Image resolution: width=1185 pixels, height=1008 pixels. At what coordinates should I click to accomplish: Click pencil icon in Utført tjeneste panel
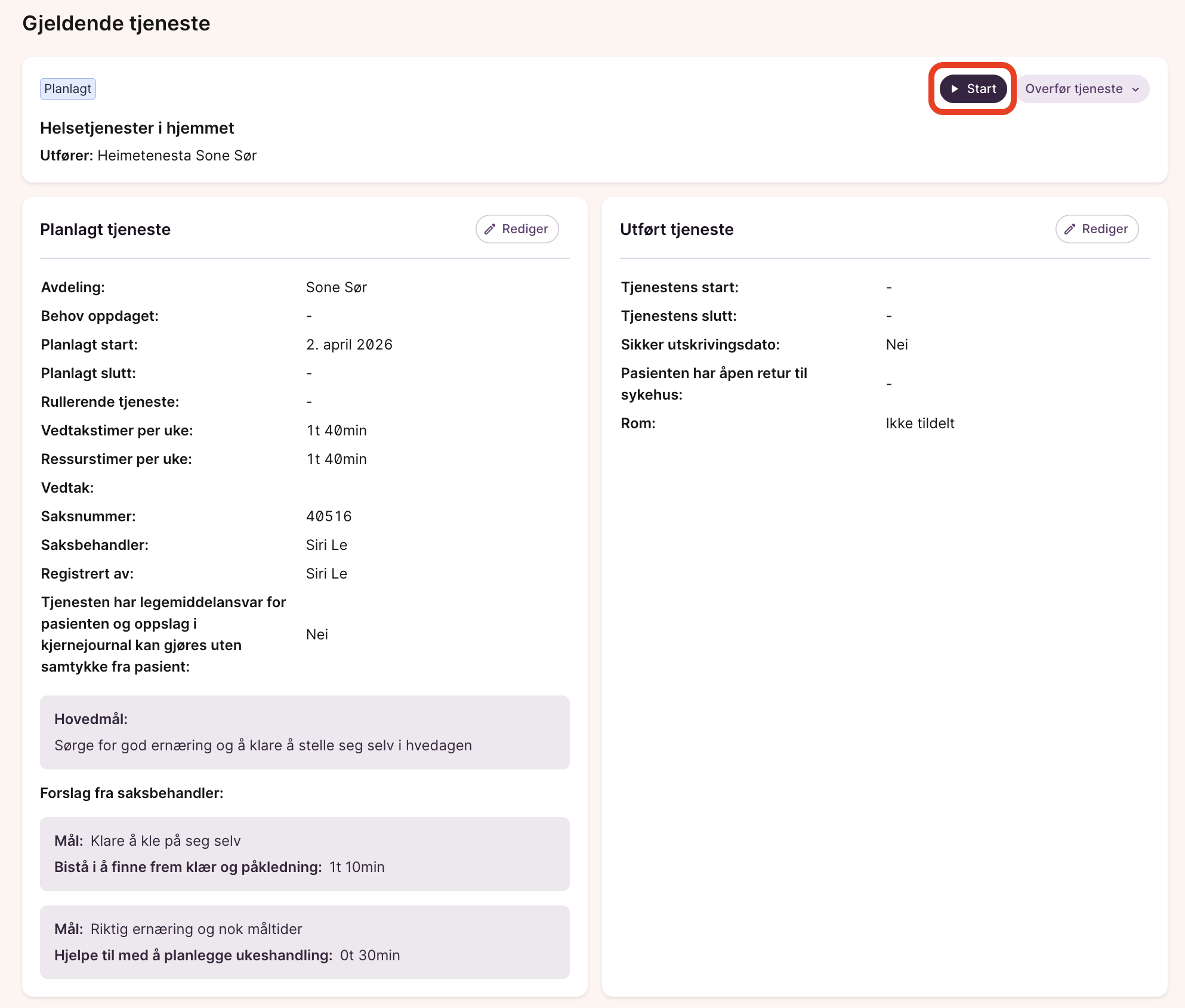click(1070, 229)
